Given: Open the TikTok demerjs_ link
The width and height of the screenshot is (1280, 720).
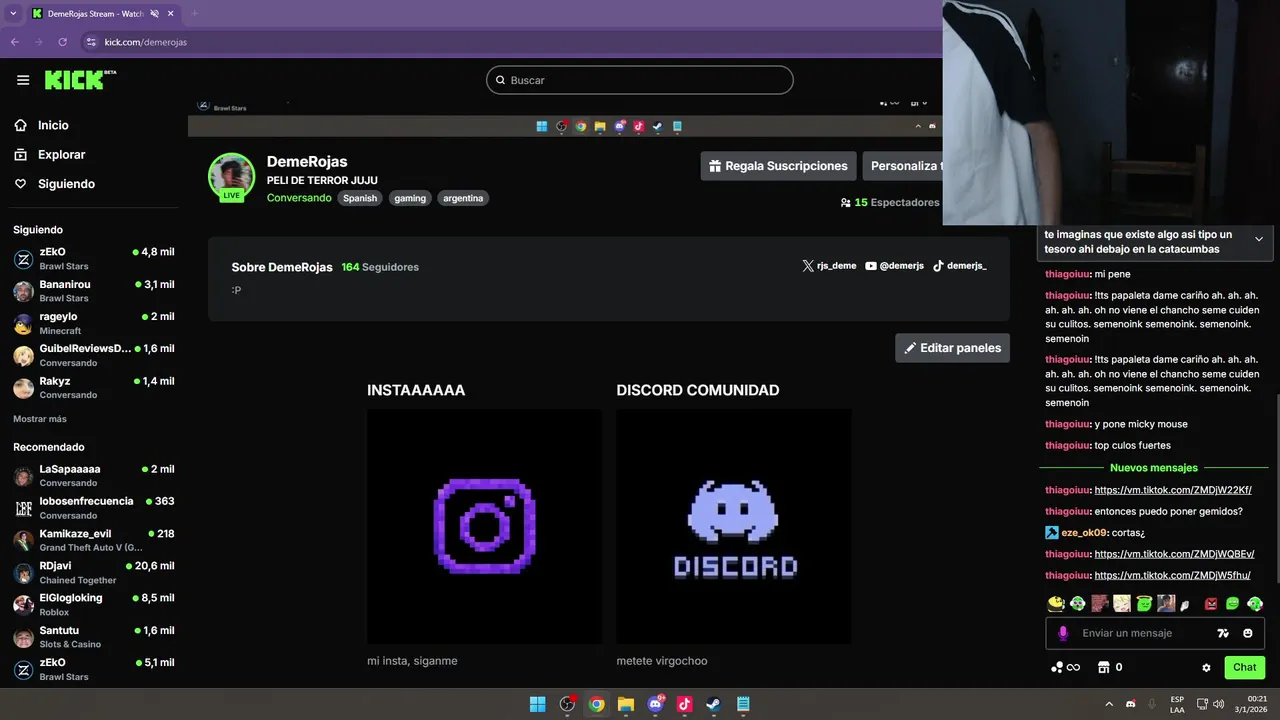Looking at the screenshot, I should (959, 266).
